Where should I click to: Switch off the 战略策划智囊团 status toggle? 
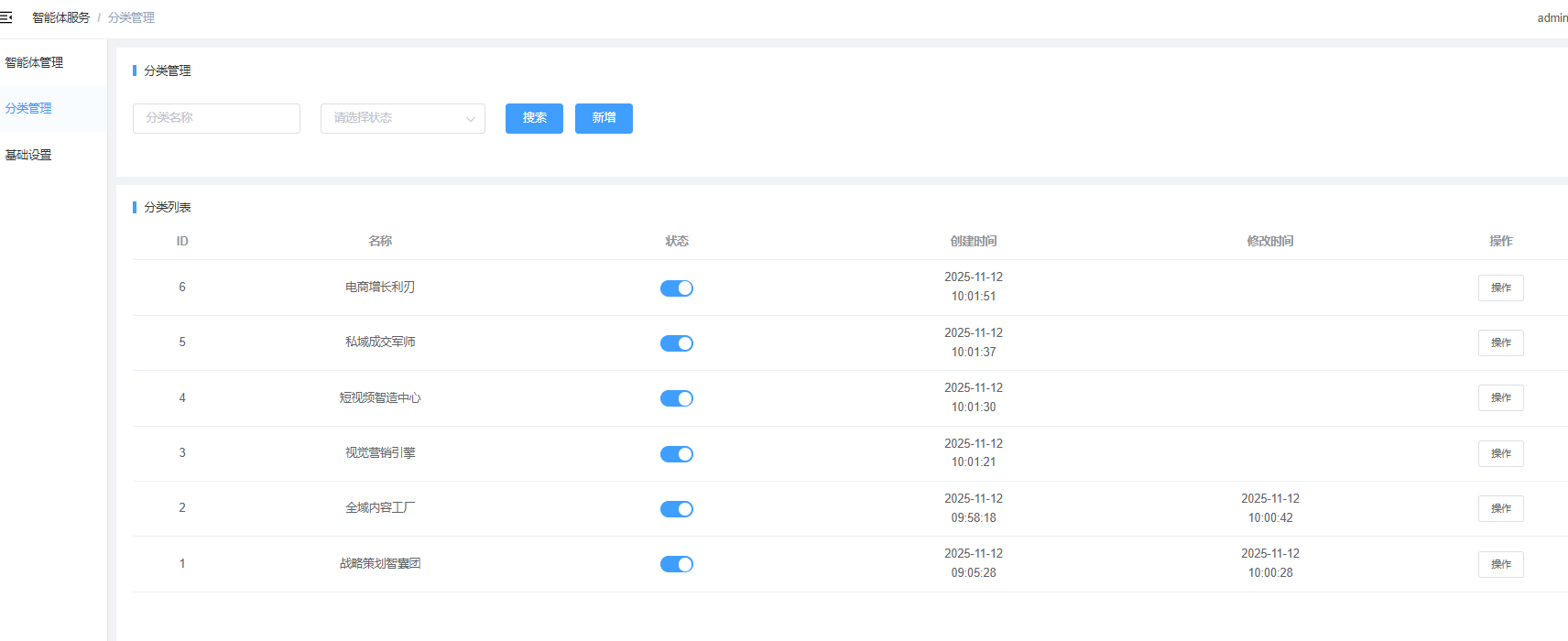[677, 564]
